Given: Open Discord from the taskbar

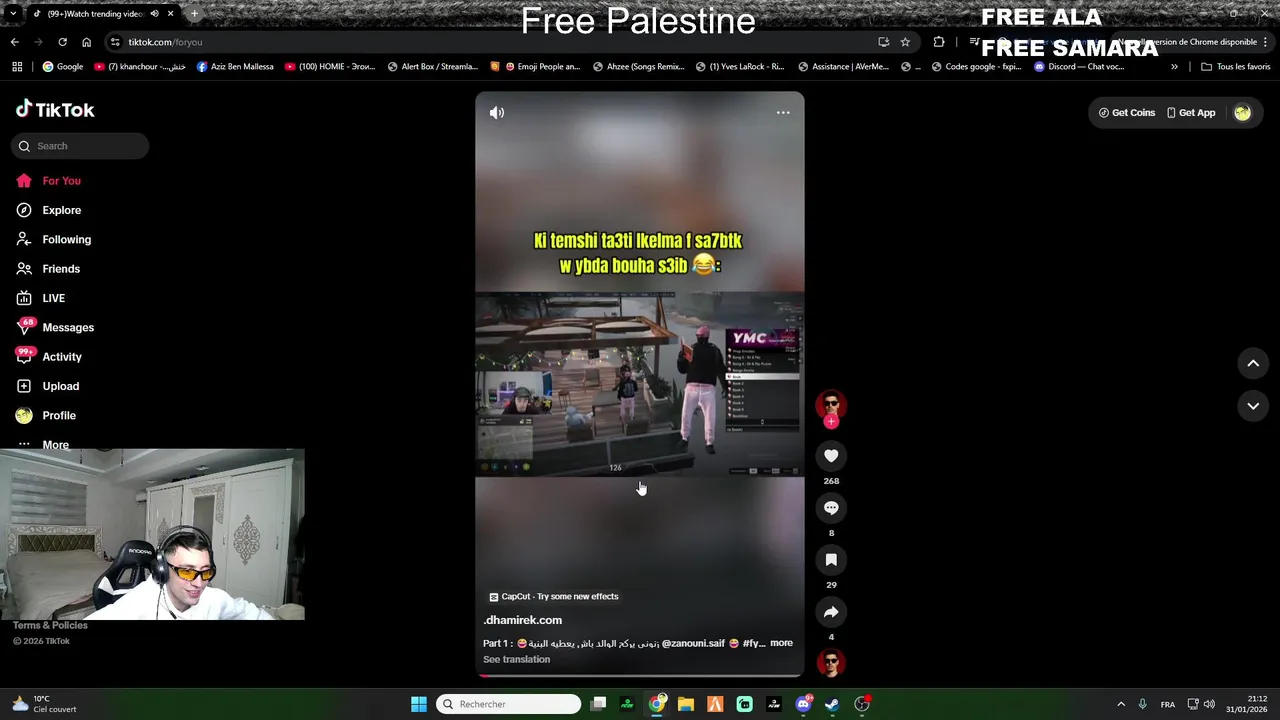Looking at the screenshot, I should click(803, 704).
